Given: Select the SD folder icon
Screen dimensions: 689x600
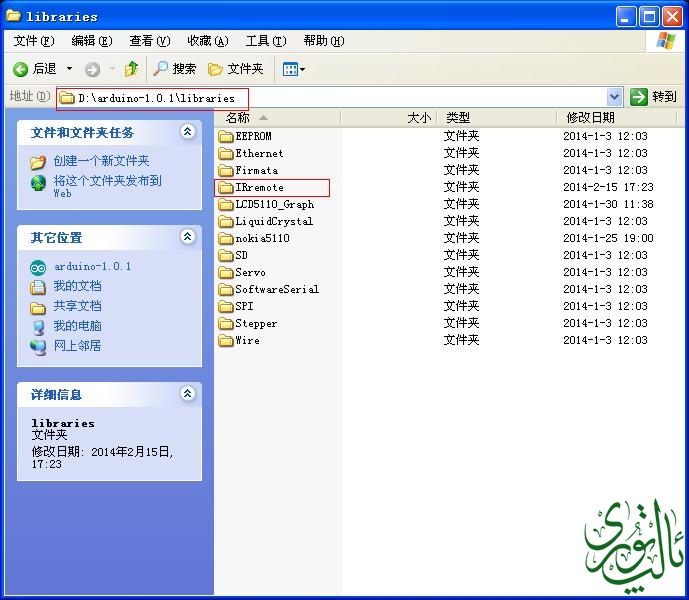Looking at the screenshot, I should 226,255.
